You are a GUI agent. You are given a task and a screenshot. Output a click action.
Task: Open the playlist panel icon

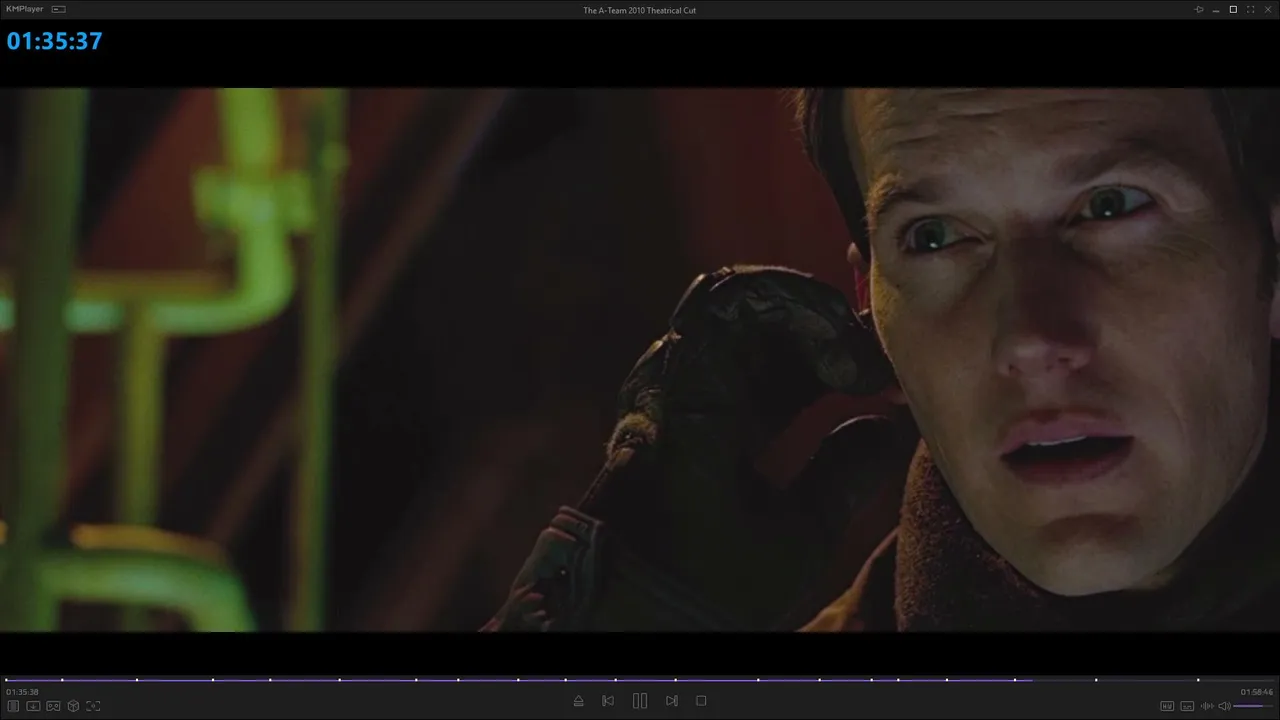13,706
